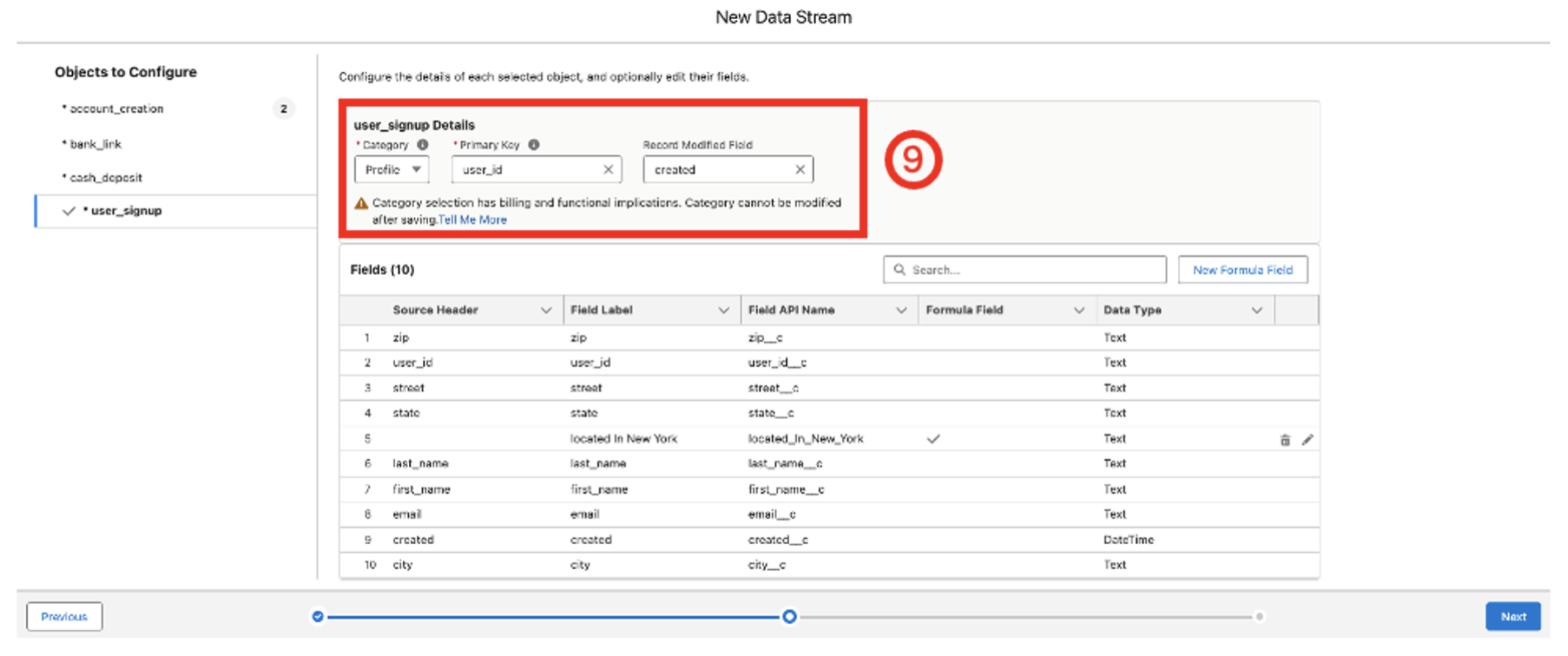Click the DateTime data type cell
The height and width of the screenshot is (656, 1568).
[1128, 540]
